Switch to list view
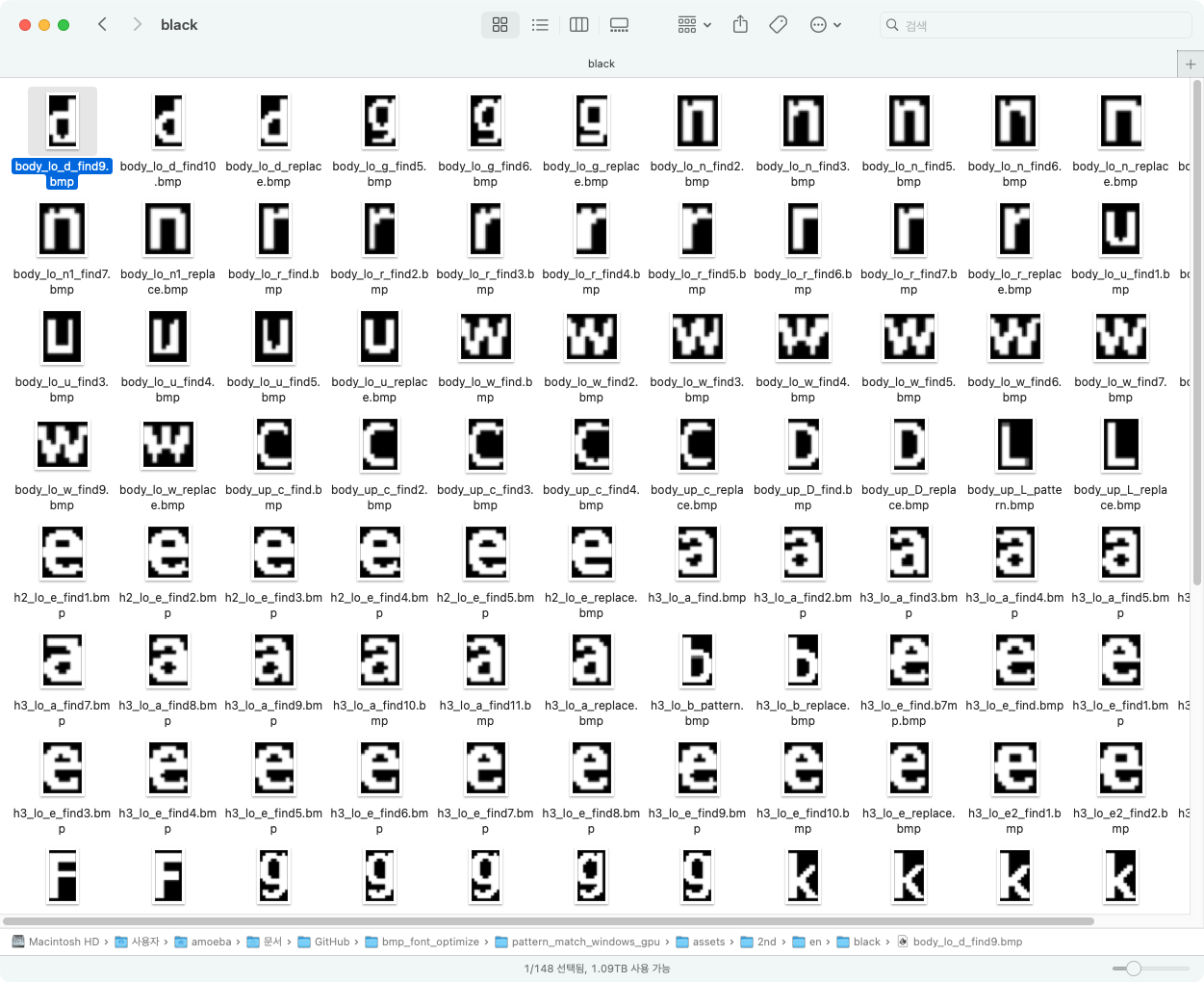The width and height of the screenshot is (1204, 982). tap(540, 25)
